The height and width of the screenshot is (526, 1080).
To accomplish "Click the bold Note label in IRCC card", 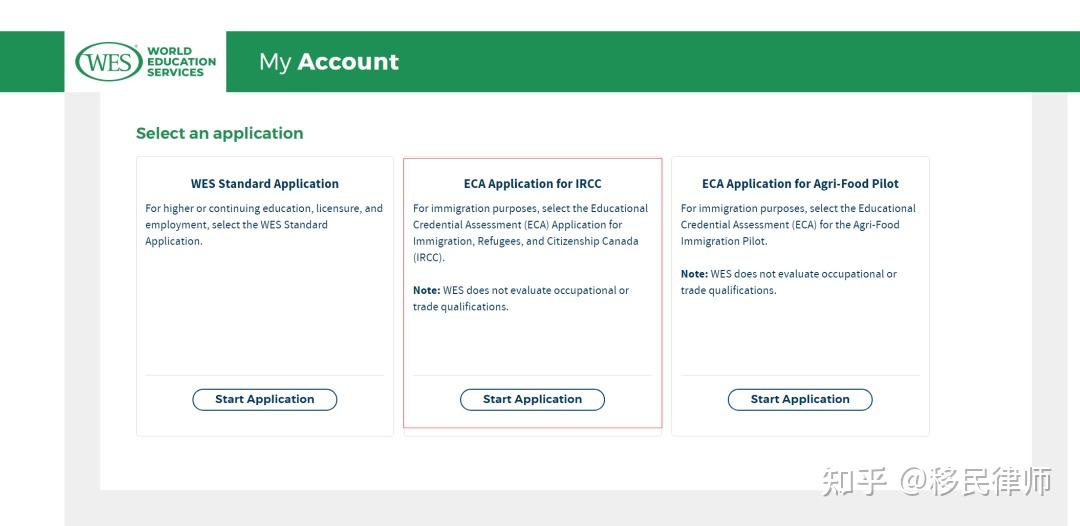I will pyautogui.click(x=426, y=291).
